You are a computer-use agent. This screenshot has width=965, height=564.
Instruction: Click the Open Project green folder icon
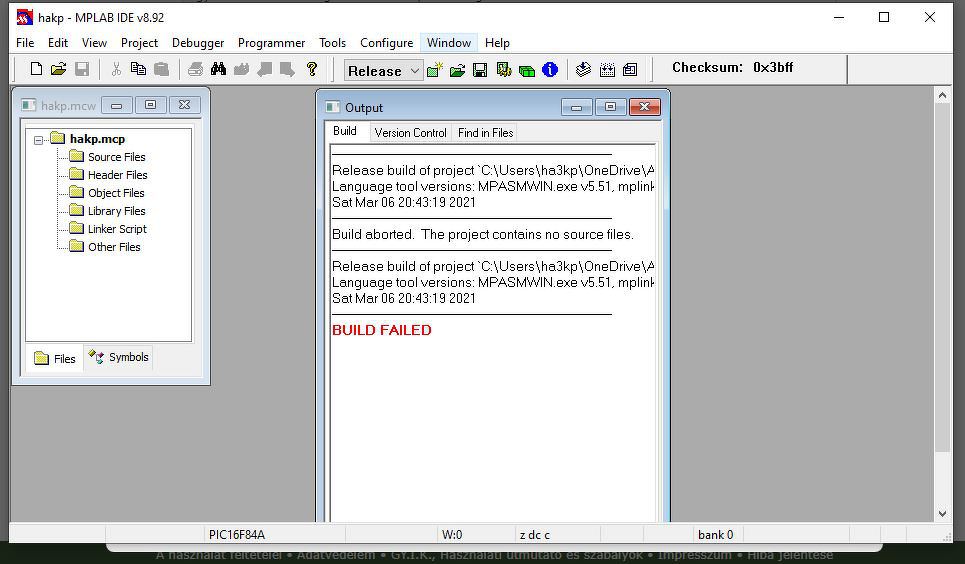(457, 70)
